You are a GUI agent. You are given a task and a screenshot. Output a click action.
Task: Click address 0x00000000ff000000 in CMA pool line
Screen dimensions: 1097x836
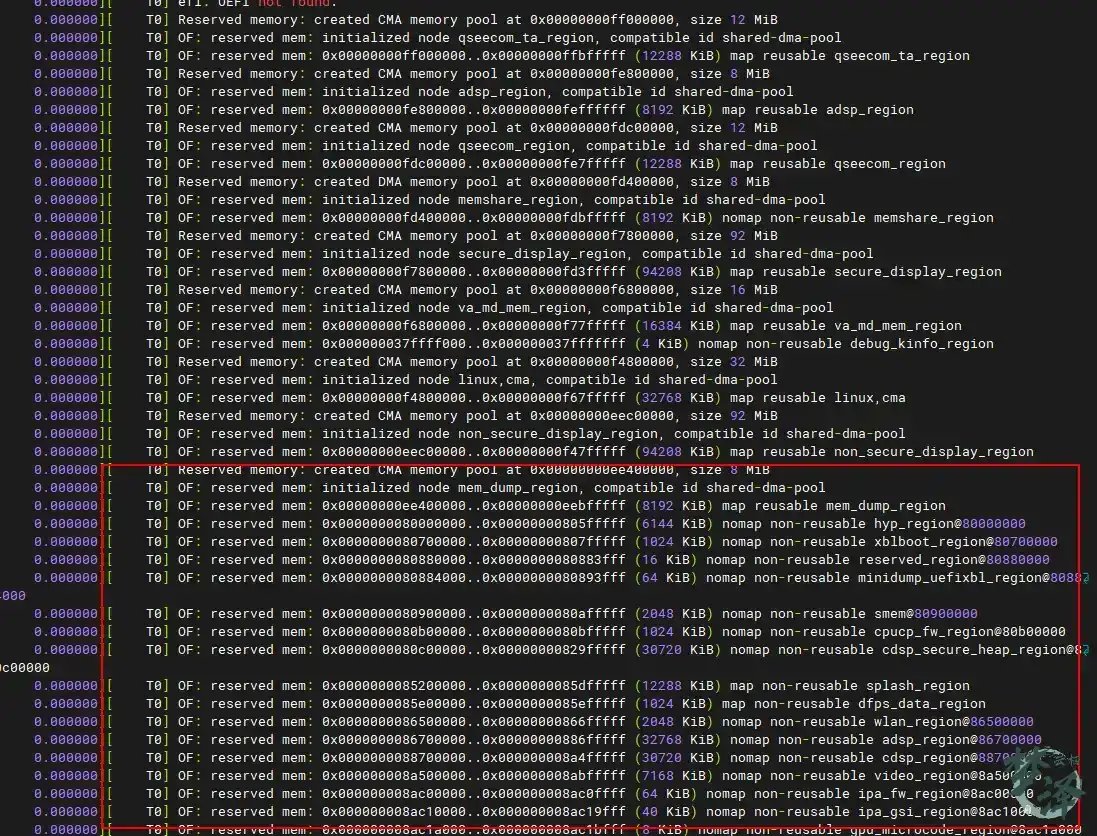[601, 20]
